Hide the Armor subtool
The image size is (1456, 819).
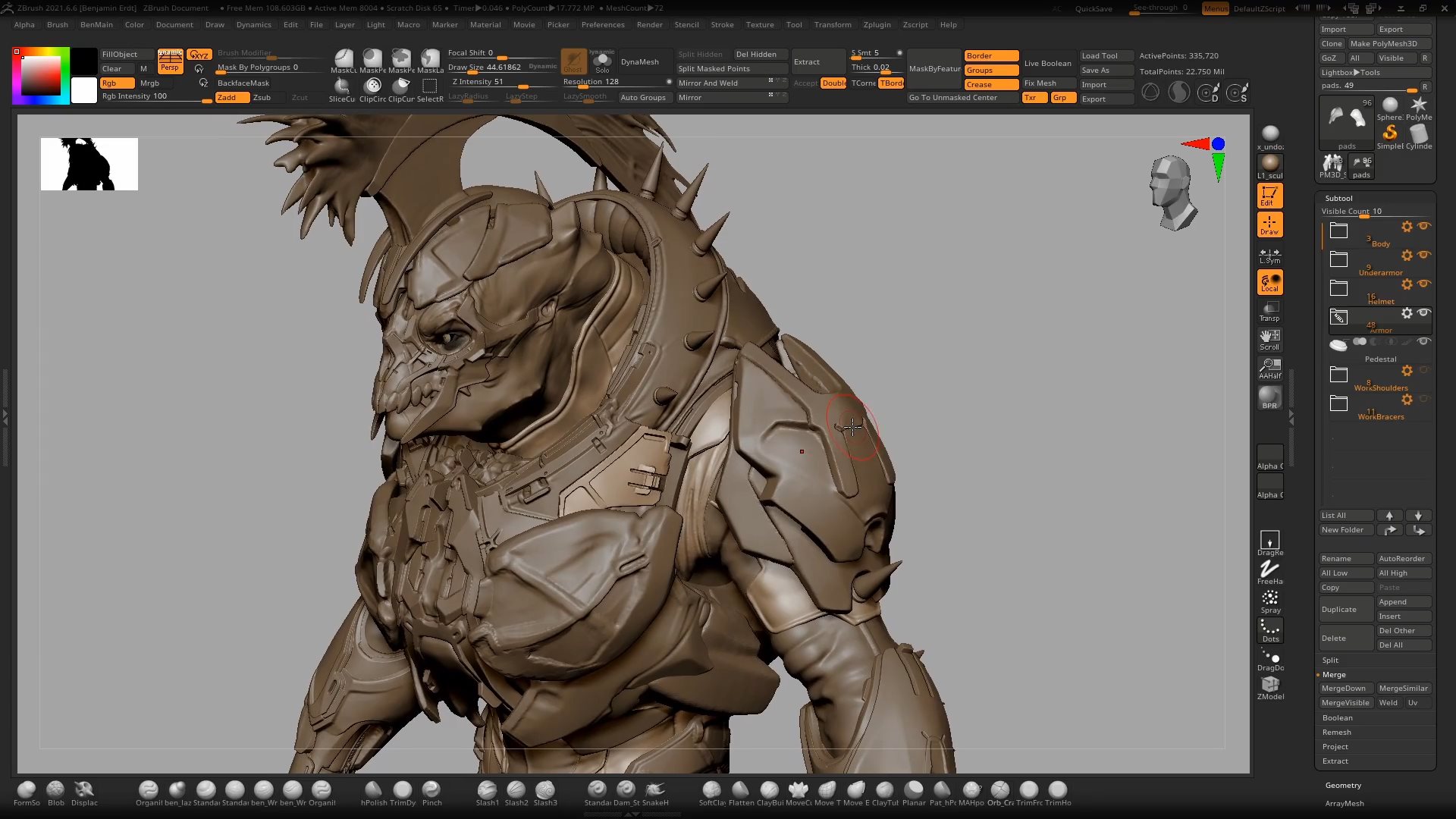(1424, 313)
